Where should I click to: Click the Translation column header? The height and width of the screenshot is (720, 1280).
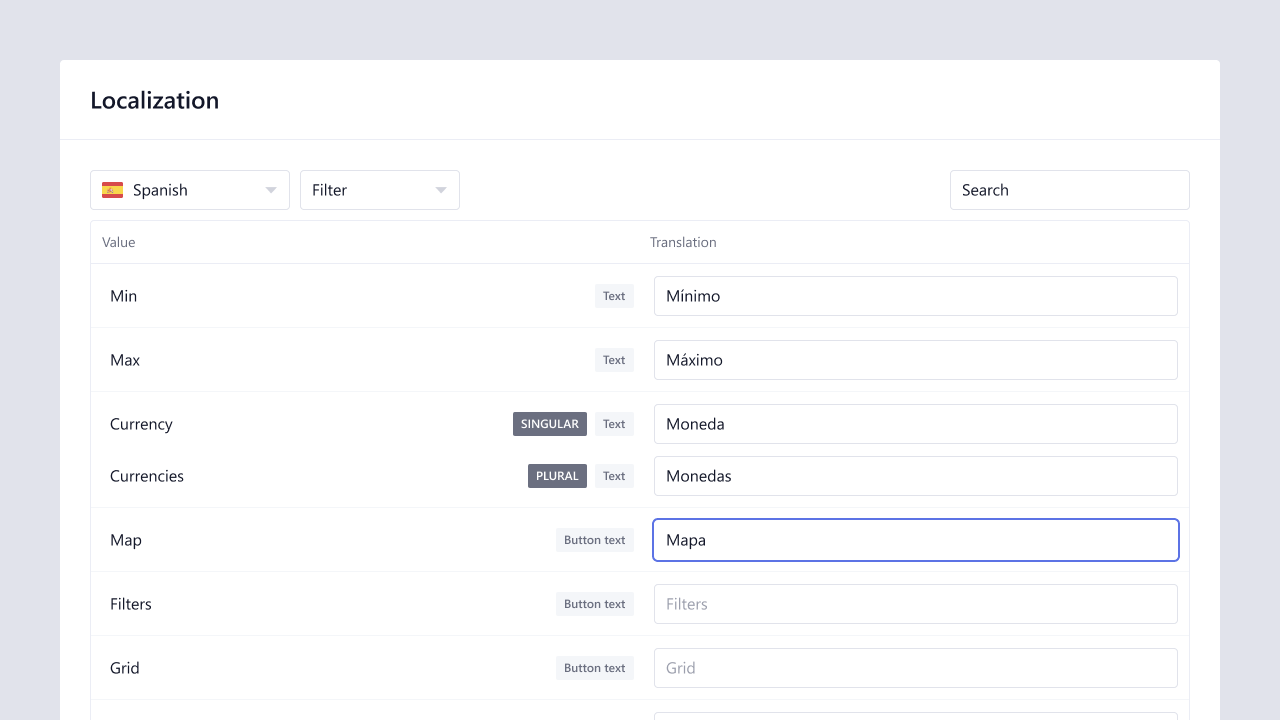point(683,242)
